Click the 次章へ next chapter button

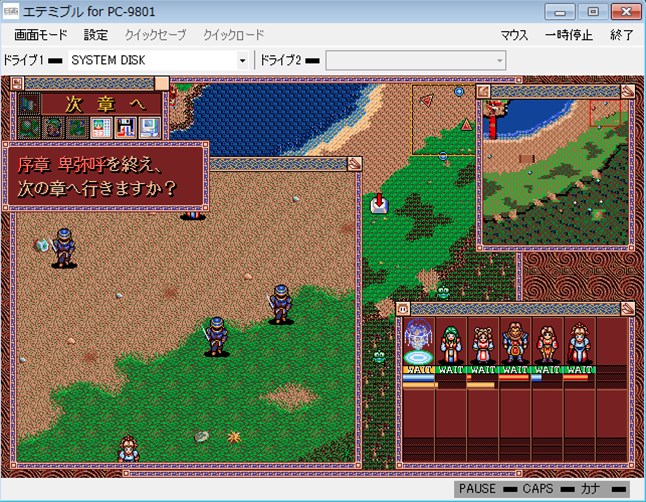click(x=101, y=104)
